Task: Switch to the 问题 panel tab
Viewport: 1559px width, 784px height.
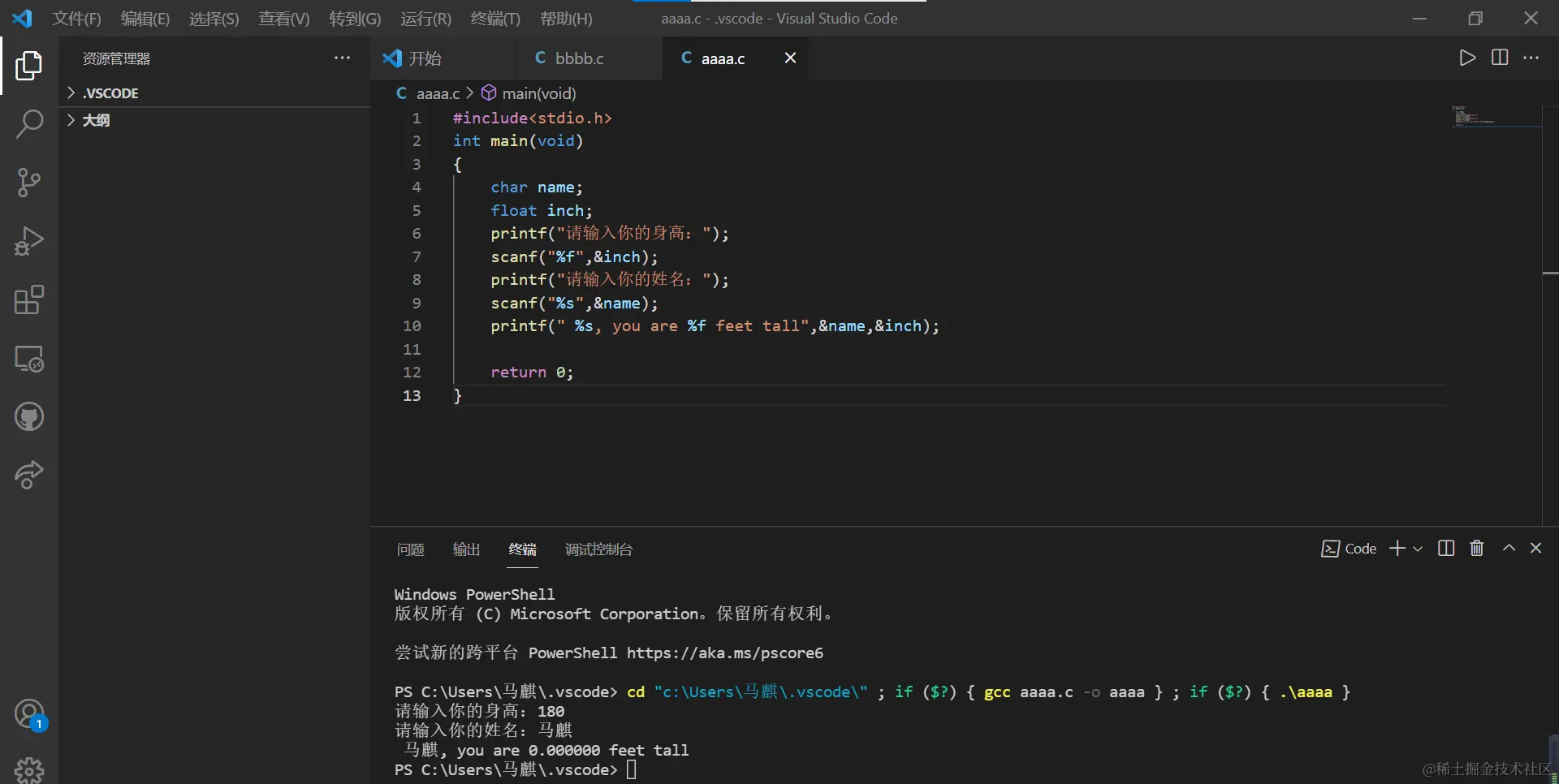Action: coord(411,549)
